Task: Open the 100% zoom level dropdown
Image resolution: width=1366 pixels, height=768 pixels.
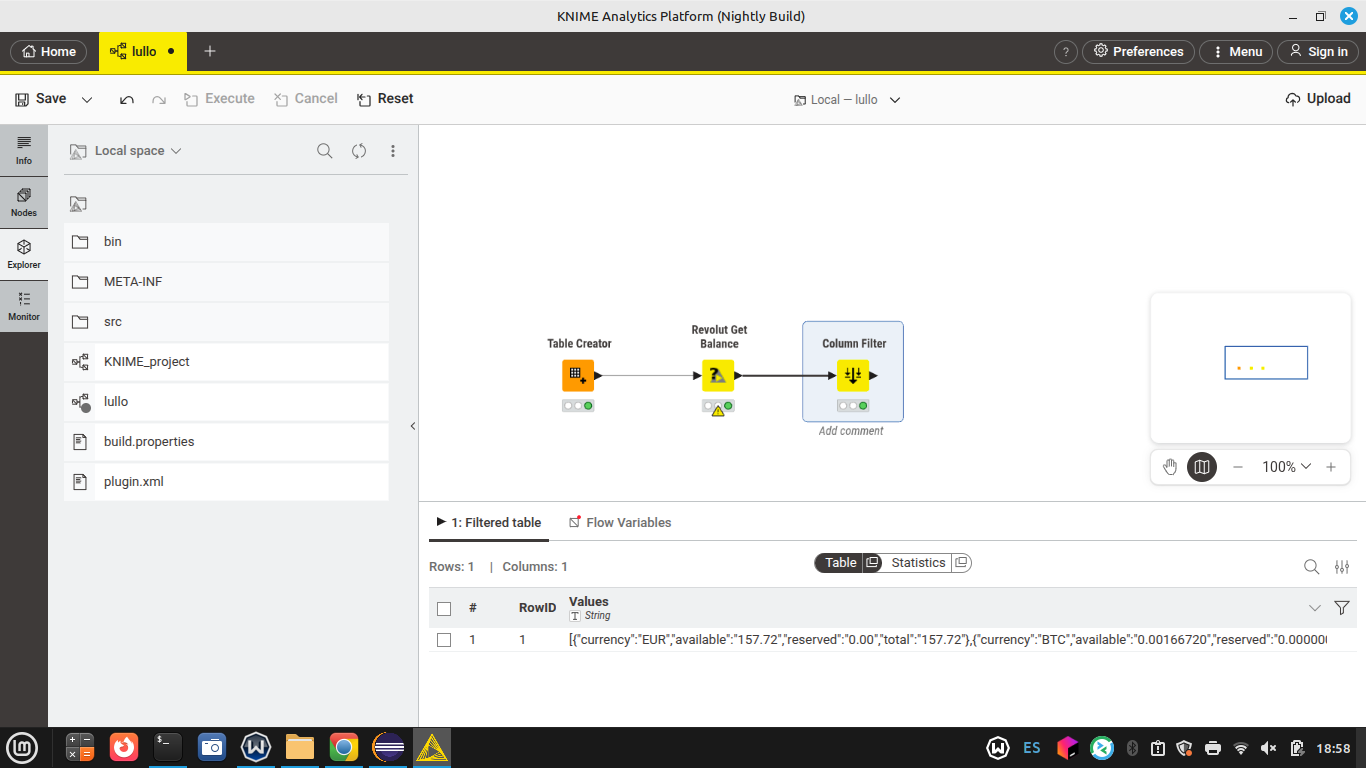Action: [x=1286, y=467]
